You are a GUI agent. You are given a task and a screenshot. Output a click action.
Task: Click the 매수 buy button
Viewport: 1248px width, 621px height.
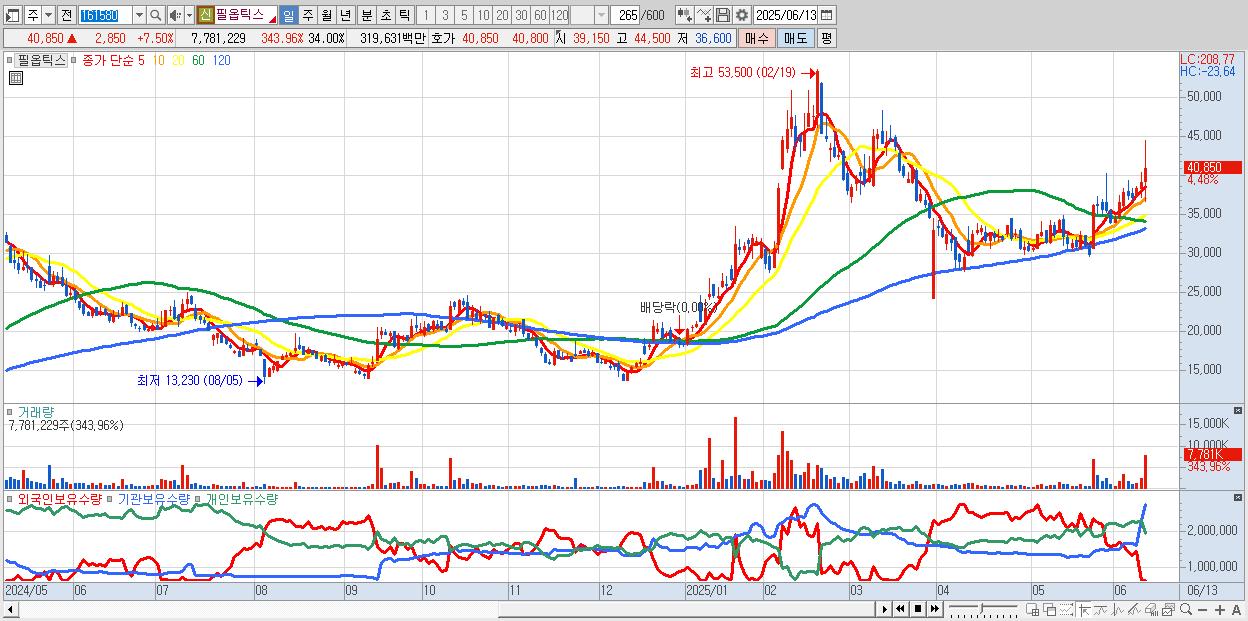tap(757, 38)
